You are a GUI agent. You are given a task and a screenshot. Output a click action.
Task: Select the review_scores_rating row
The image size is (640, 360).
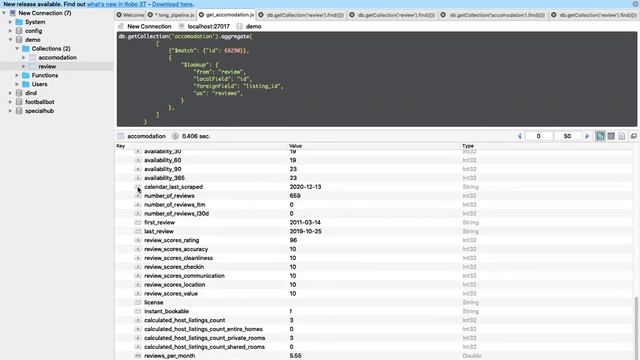[x=374, y=240]
